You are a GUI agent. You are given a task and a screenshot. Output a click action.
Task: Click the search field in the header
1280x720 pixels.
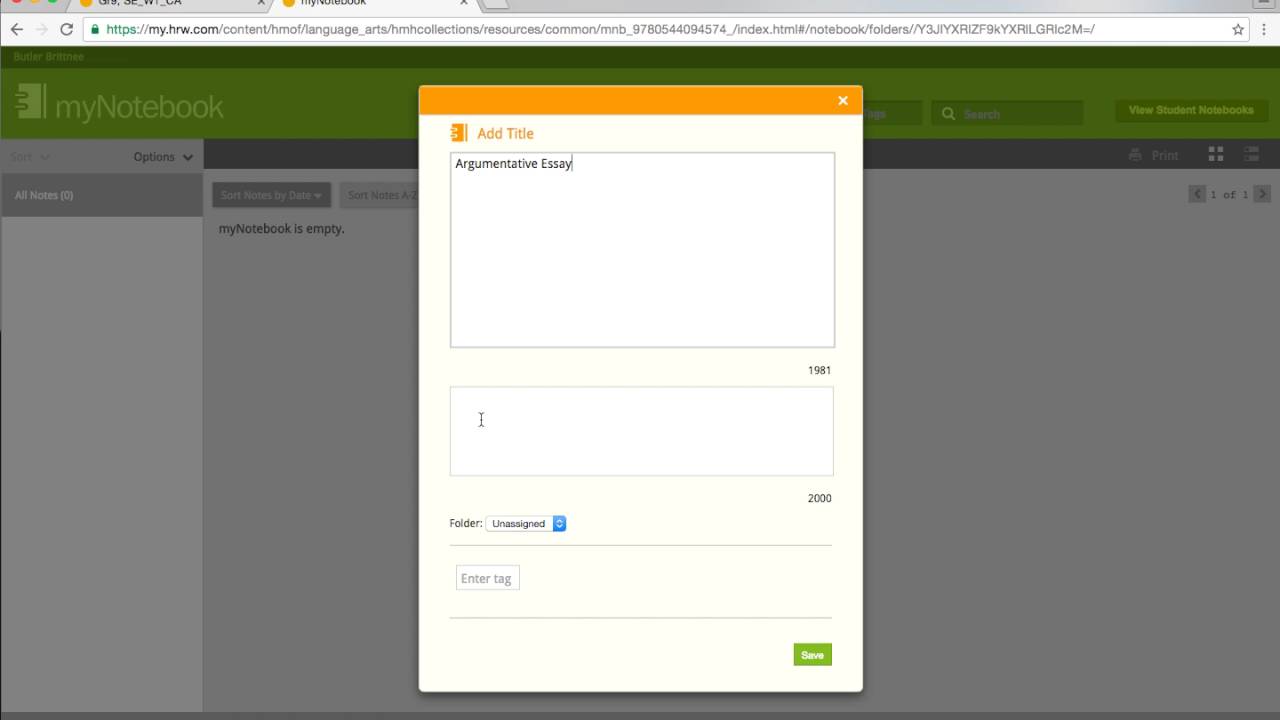[1007, 114]
